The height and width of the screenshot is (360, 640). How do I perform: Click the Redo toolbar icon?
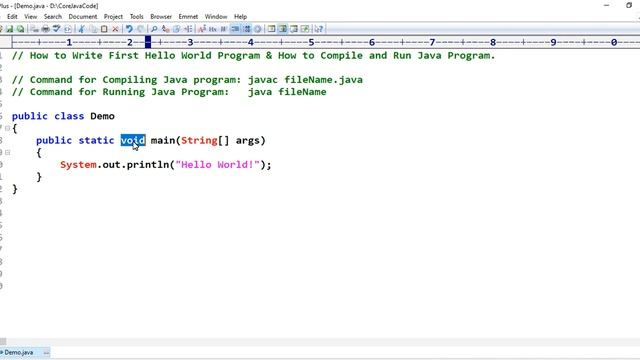click(x=140, y=29)
